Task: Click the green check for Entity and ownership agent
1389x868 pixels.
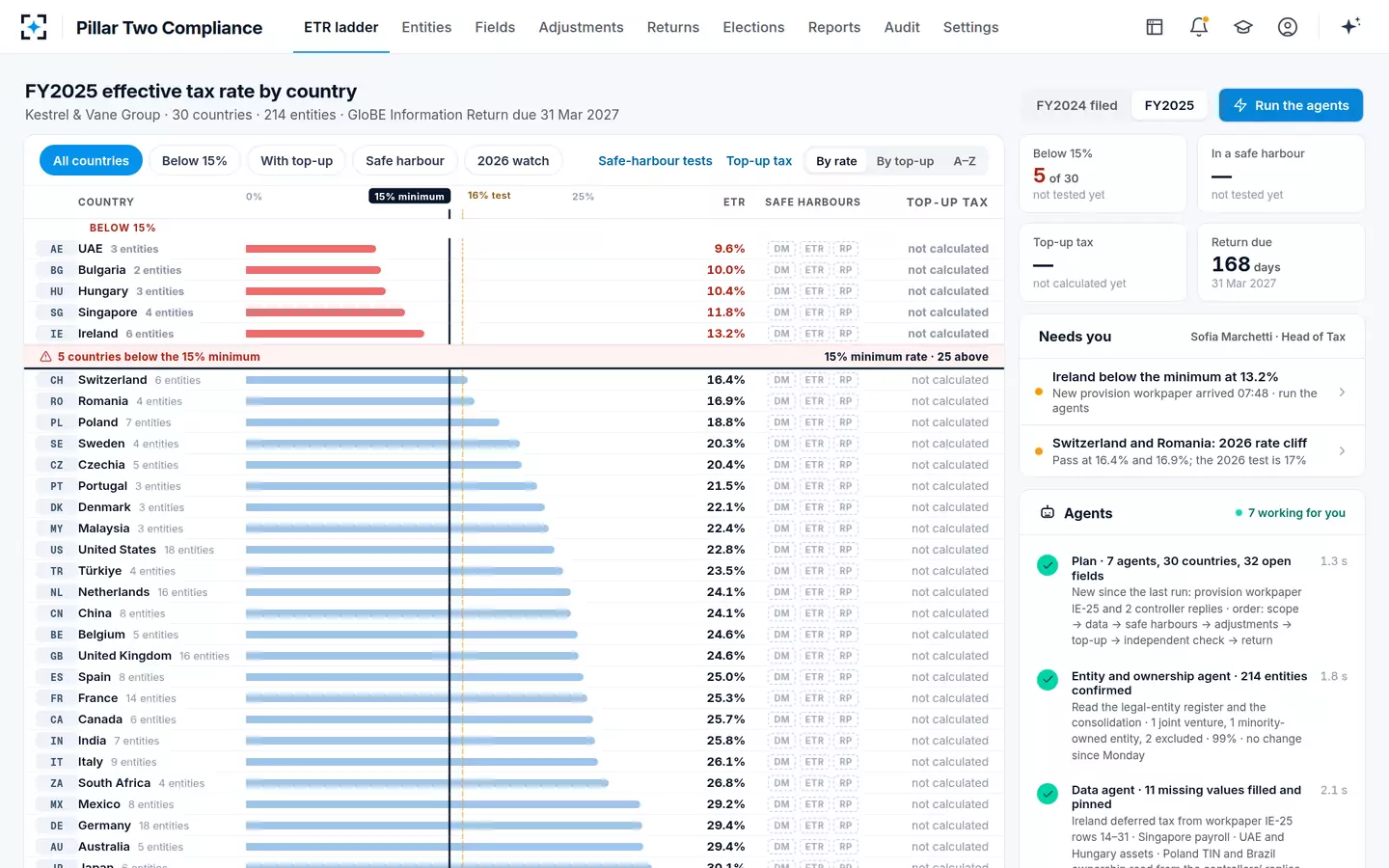Action: [1048, 680]
